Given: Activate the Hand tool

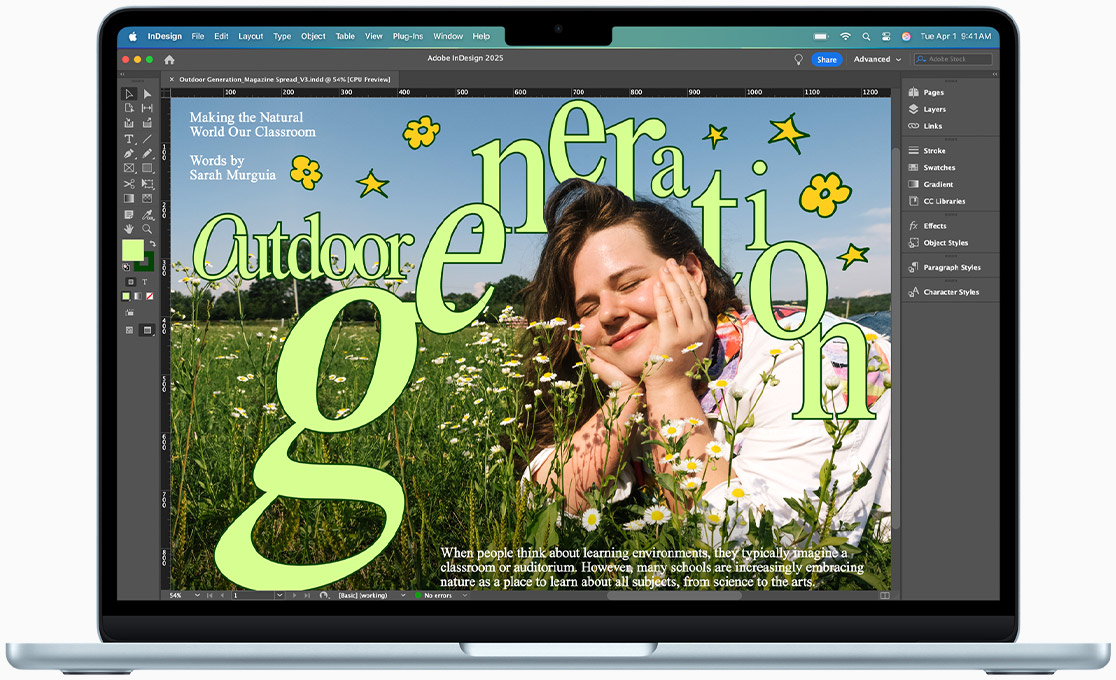Looking at the screenshot, I should 129,229.
